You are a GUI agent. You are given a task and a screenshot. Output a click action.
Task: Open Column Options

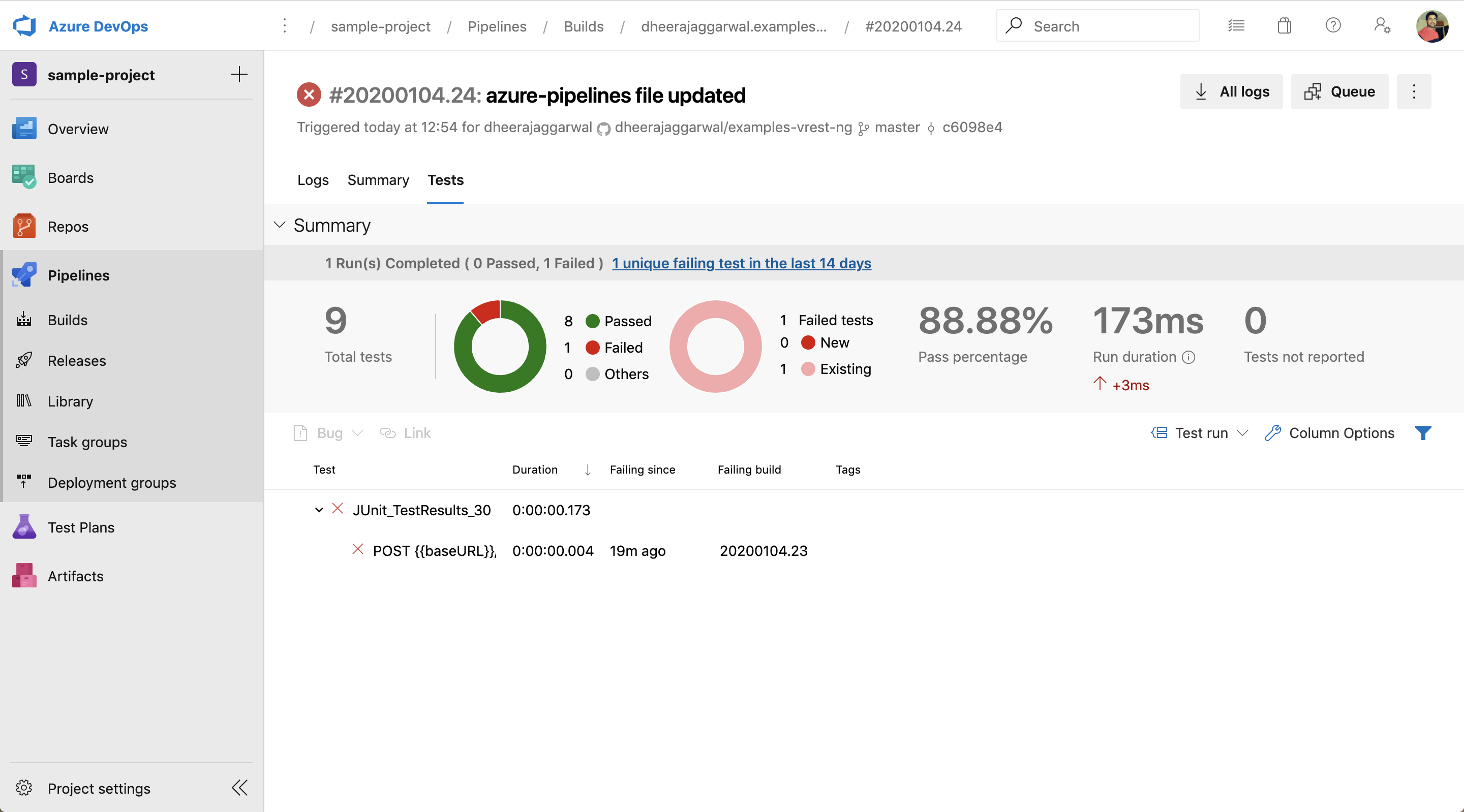click(1329, 433)
